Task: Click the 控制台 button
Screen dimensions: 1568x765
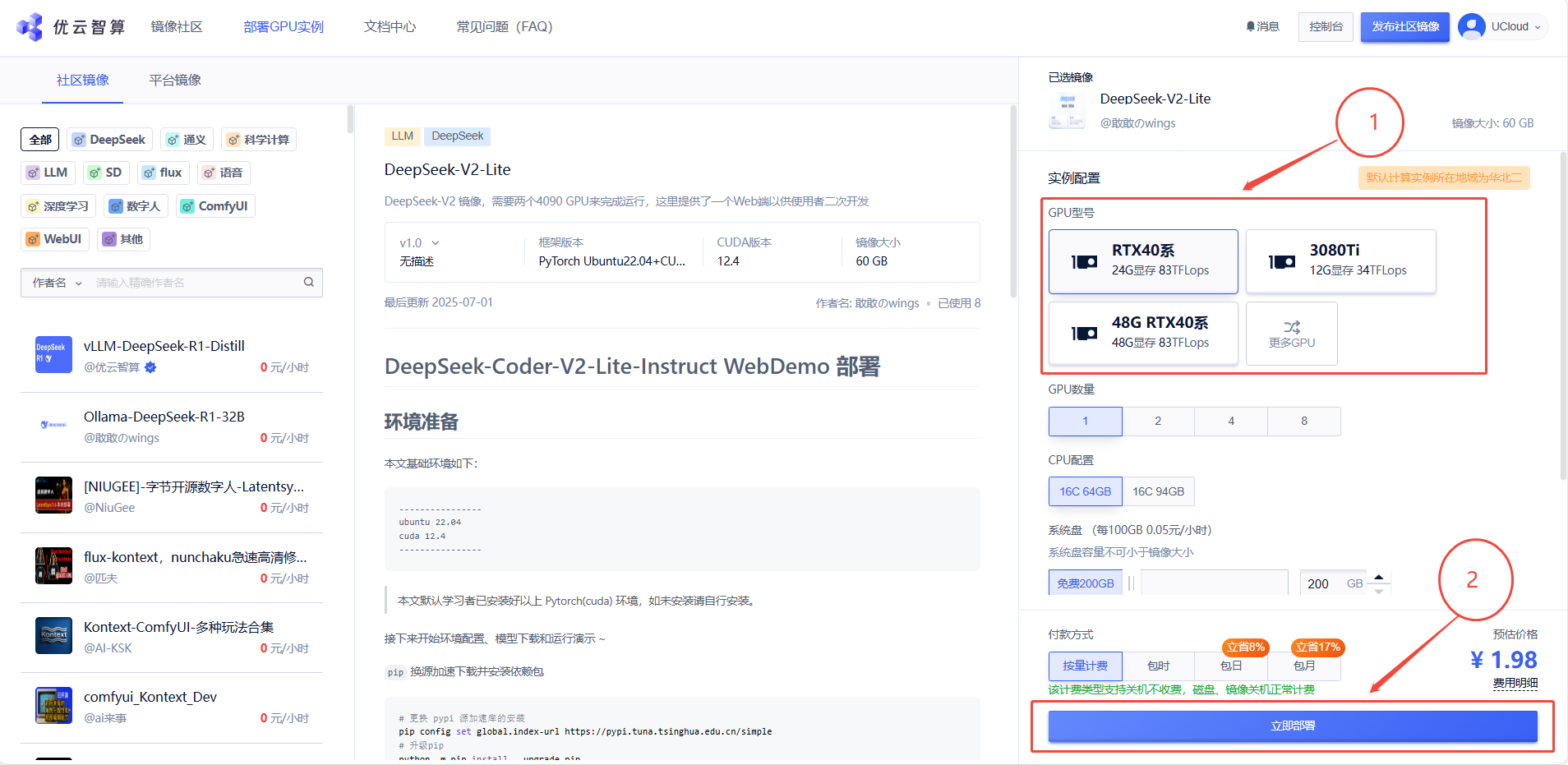Action: 1326,26
